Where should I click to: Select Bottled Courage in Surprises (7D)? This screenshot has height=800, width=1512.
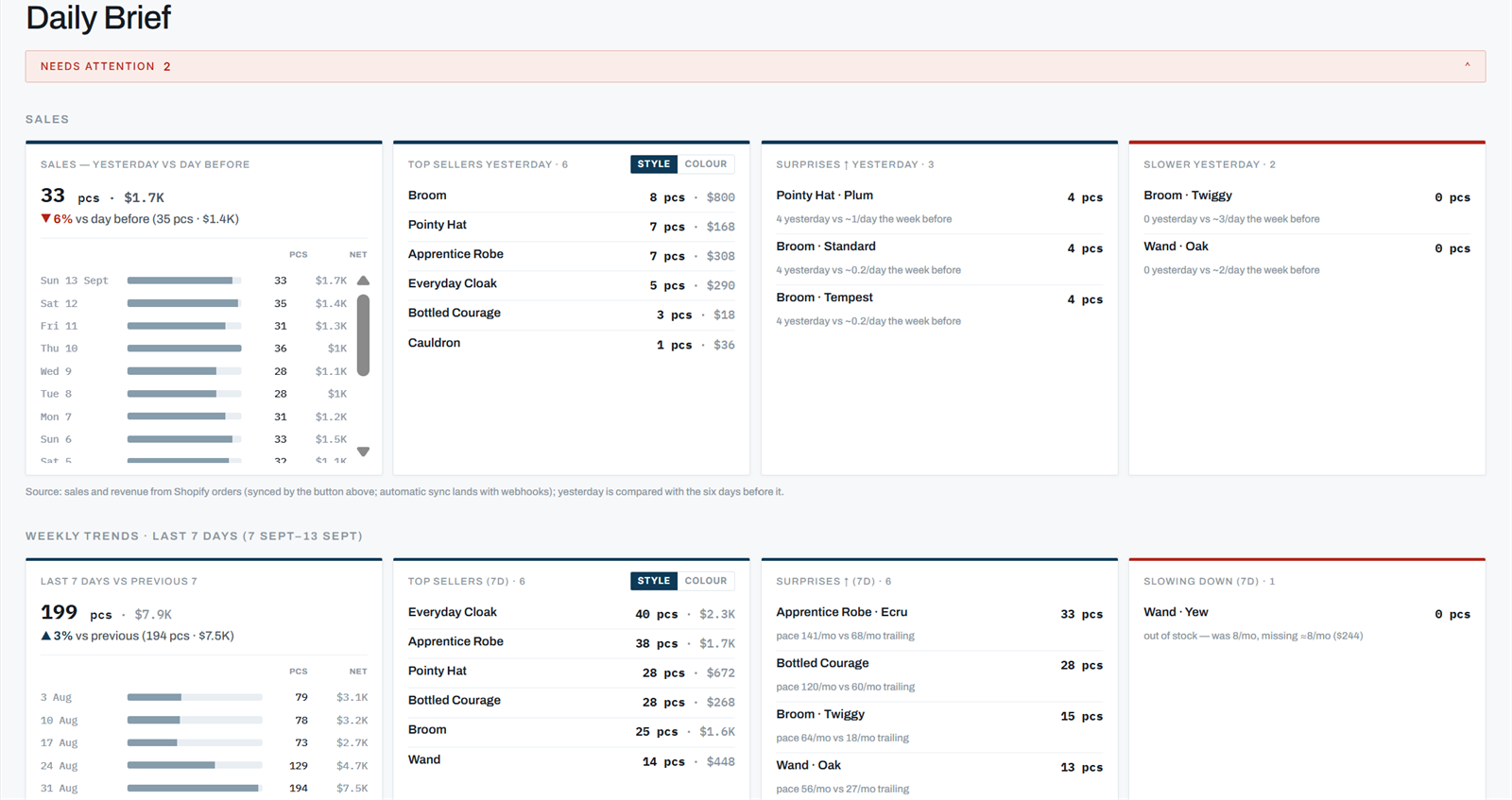939,674
